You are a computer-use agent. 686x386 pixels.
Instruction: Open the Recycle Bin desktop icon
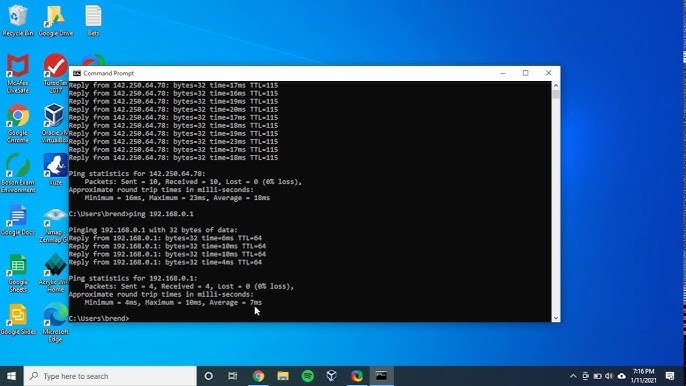(x=17, y=21)
